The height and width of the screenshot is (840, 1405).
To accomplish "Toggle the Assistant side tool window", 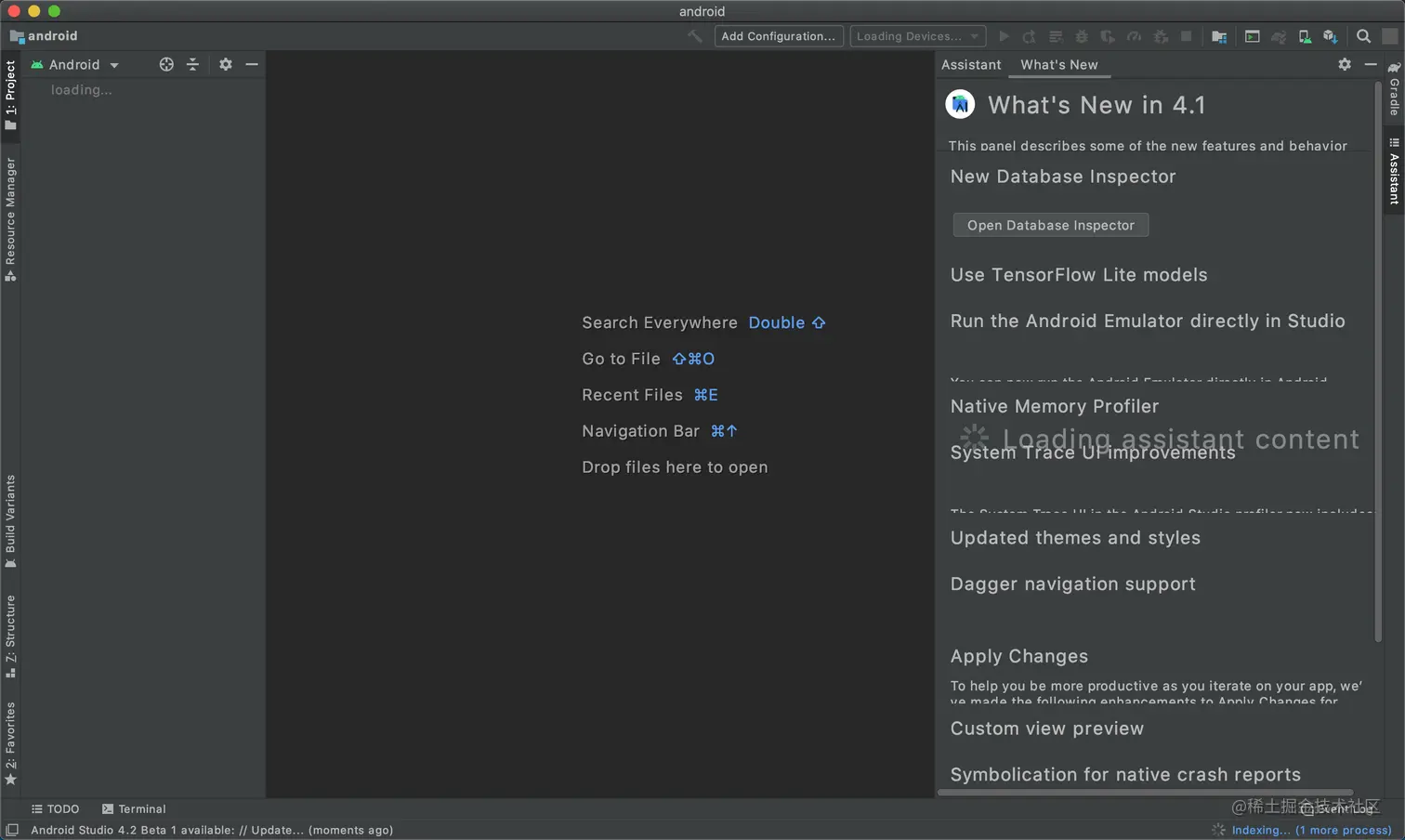I will (x=1394, y=171).
